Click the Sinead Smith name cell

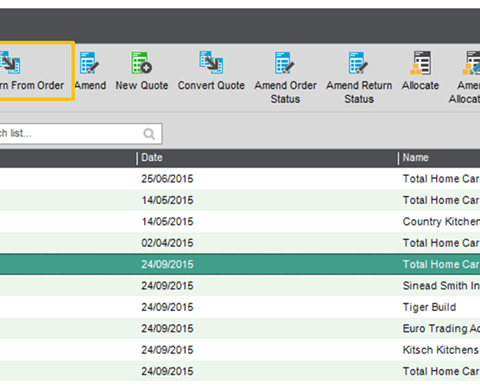pos(441,286)
